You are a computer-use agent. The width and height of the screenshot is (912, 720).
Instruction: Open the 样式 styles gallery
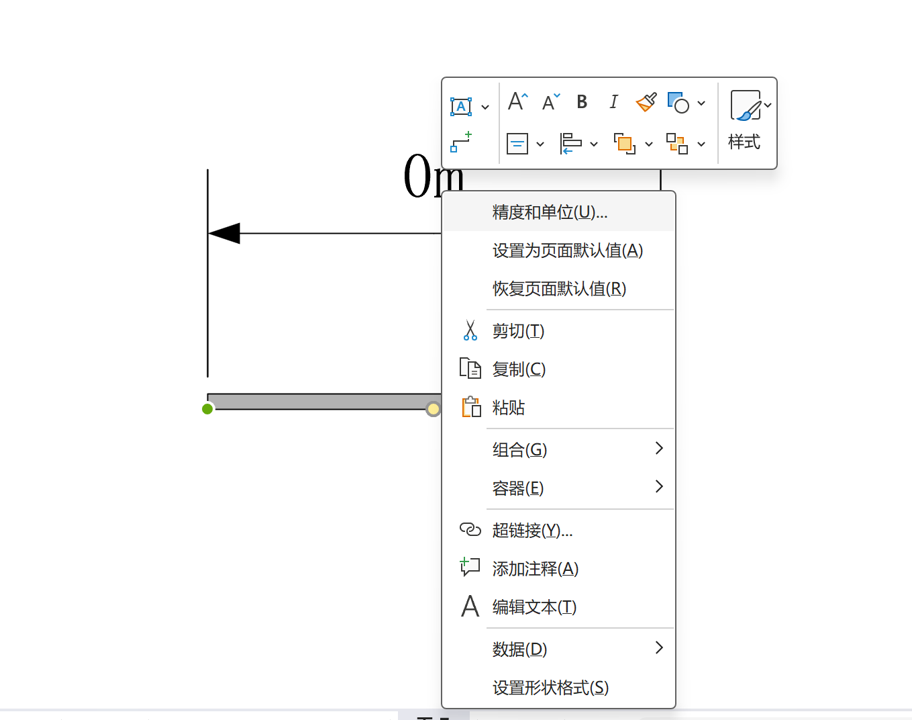[746, 121]
